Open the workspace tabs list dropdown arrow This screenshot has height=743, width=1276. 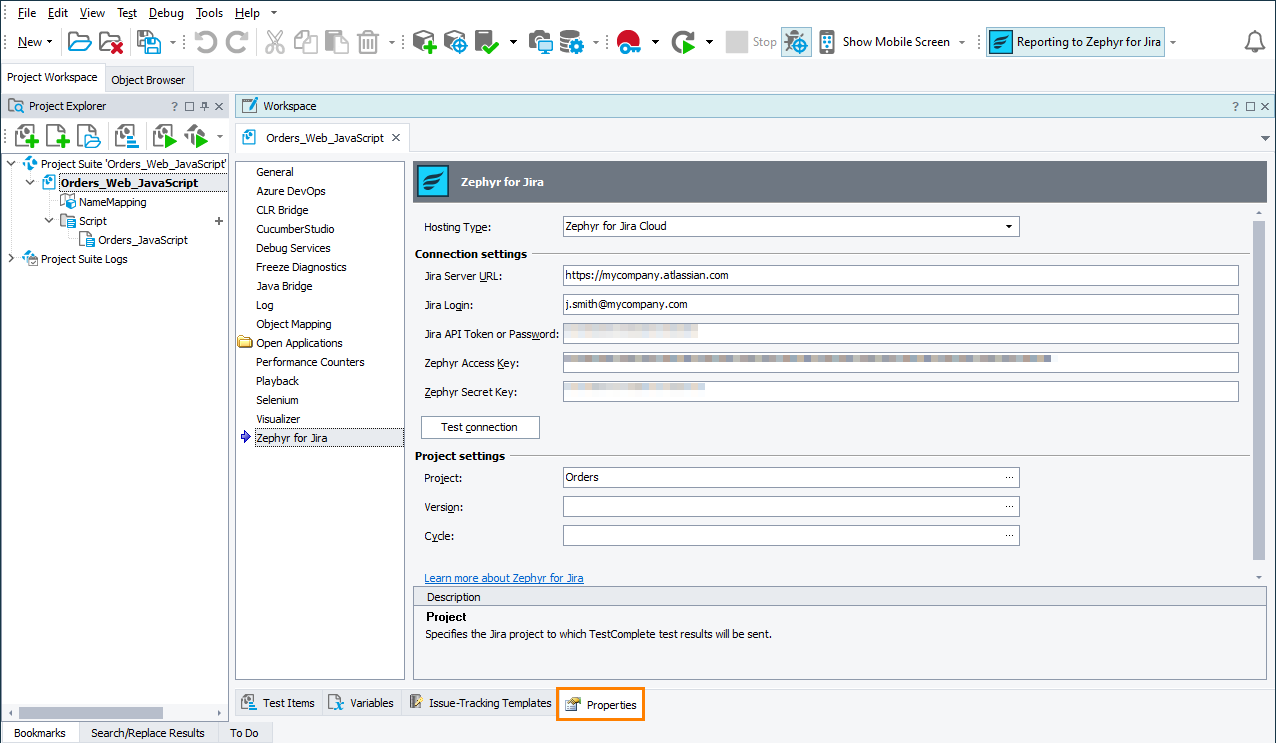1266,138
